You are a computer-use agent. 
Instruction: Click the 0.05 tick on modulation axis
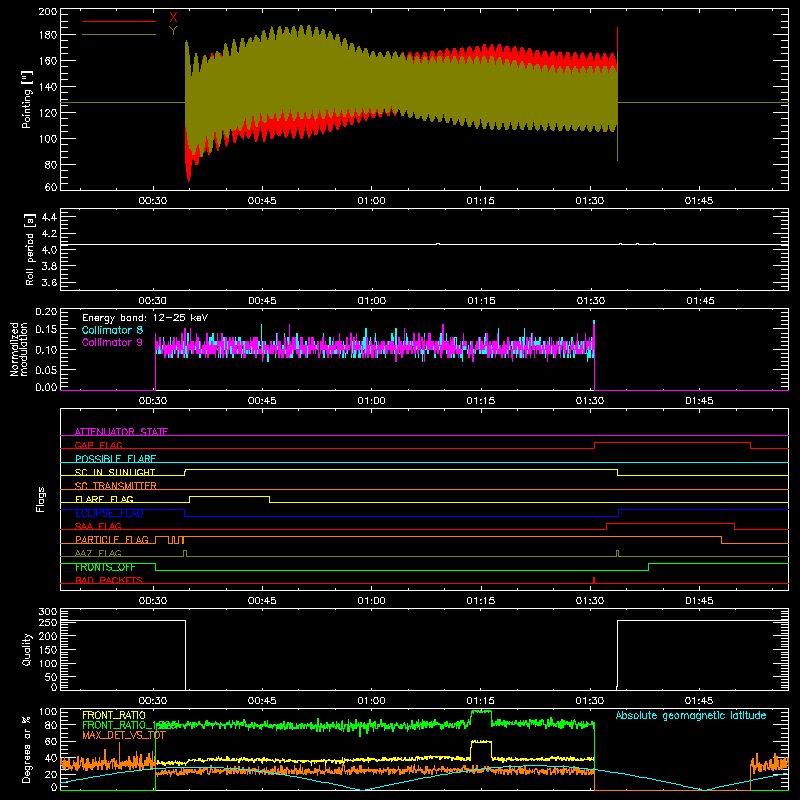(x=46, y=369)
